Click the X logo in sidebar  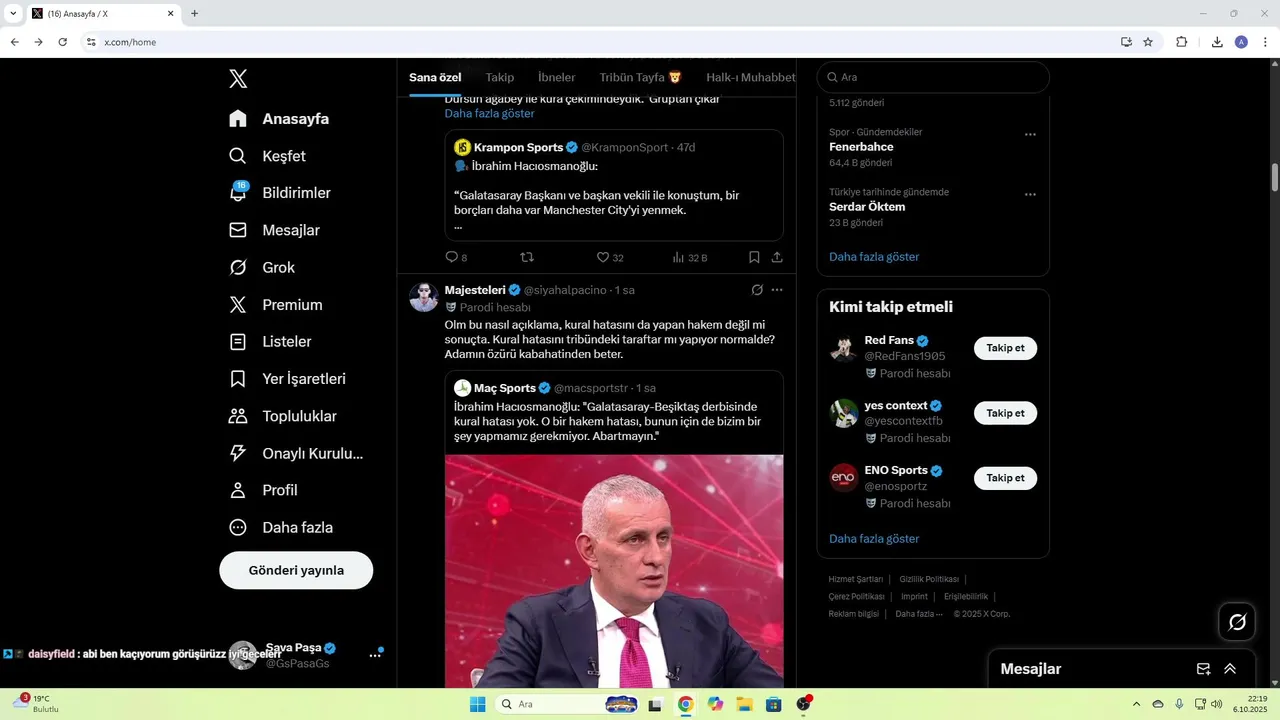coord(238,79)
